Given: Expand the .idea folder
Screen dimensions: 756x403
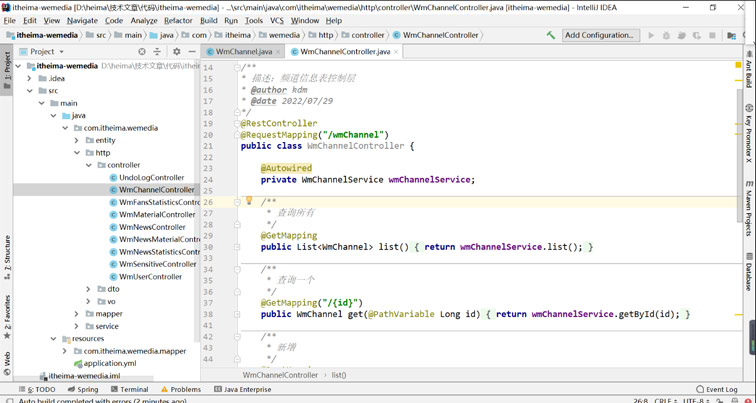Looking at the screenshot, I should pos(29,79).
